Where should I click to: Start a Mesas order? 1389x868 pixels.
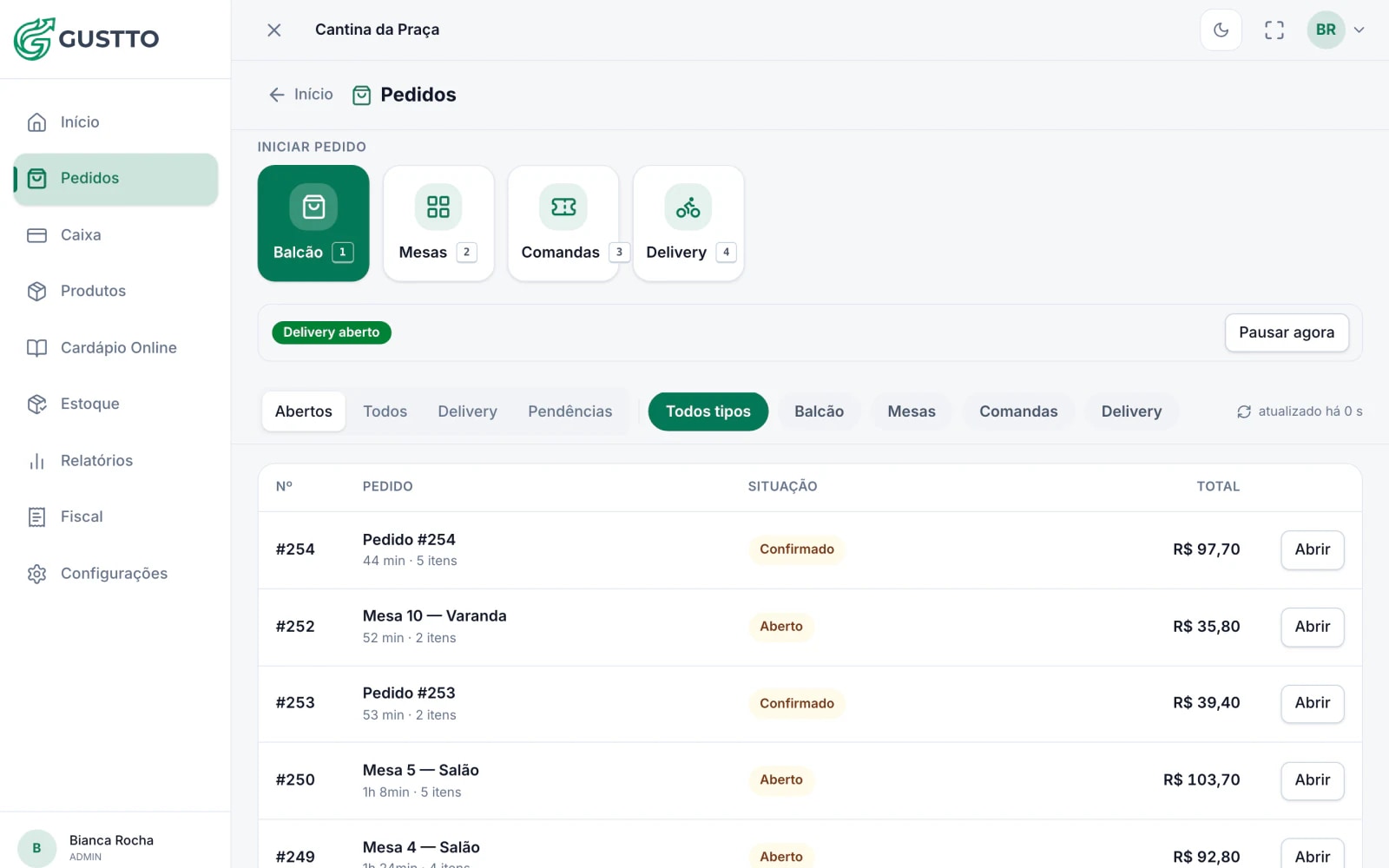438,223
